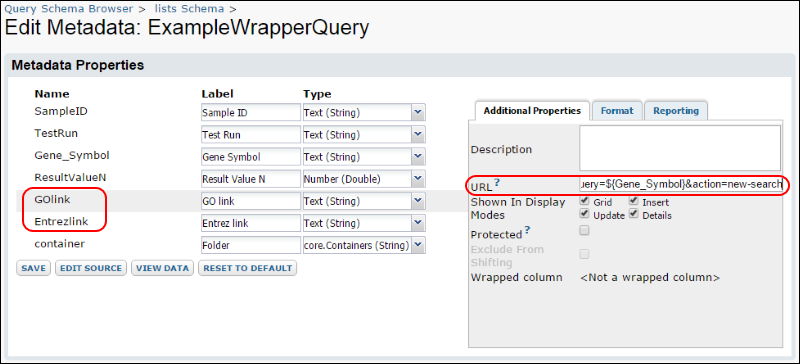The width and height of the screenshot is (800, 364).
Task: Switch to the Format tab
Action: click(x=617, y=111)
